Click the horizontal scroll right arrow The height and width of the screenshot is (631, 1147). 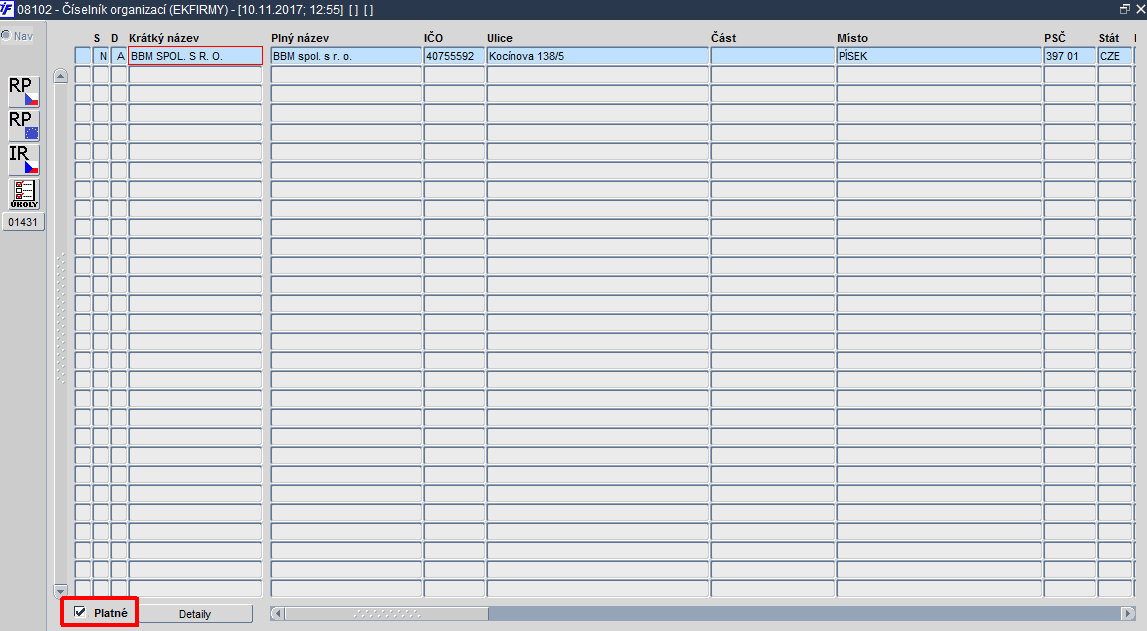[x=1127, y=613]
